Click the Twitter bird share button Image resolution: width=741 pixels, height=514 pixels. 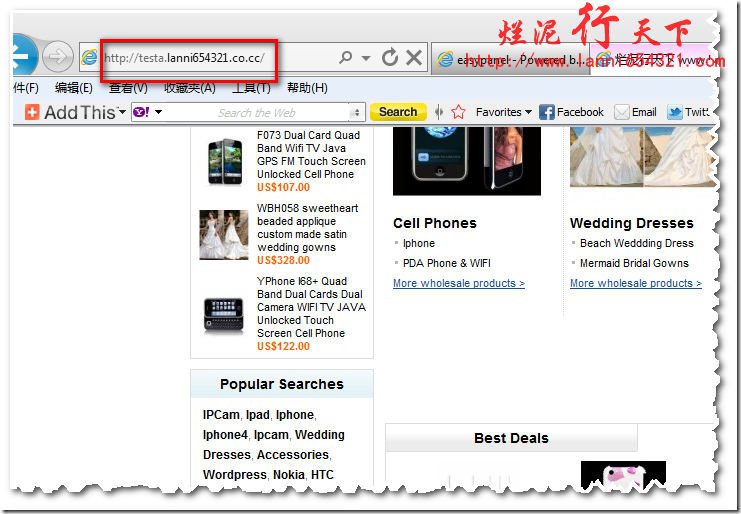[x=688, y=112]
